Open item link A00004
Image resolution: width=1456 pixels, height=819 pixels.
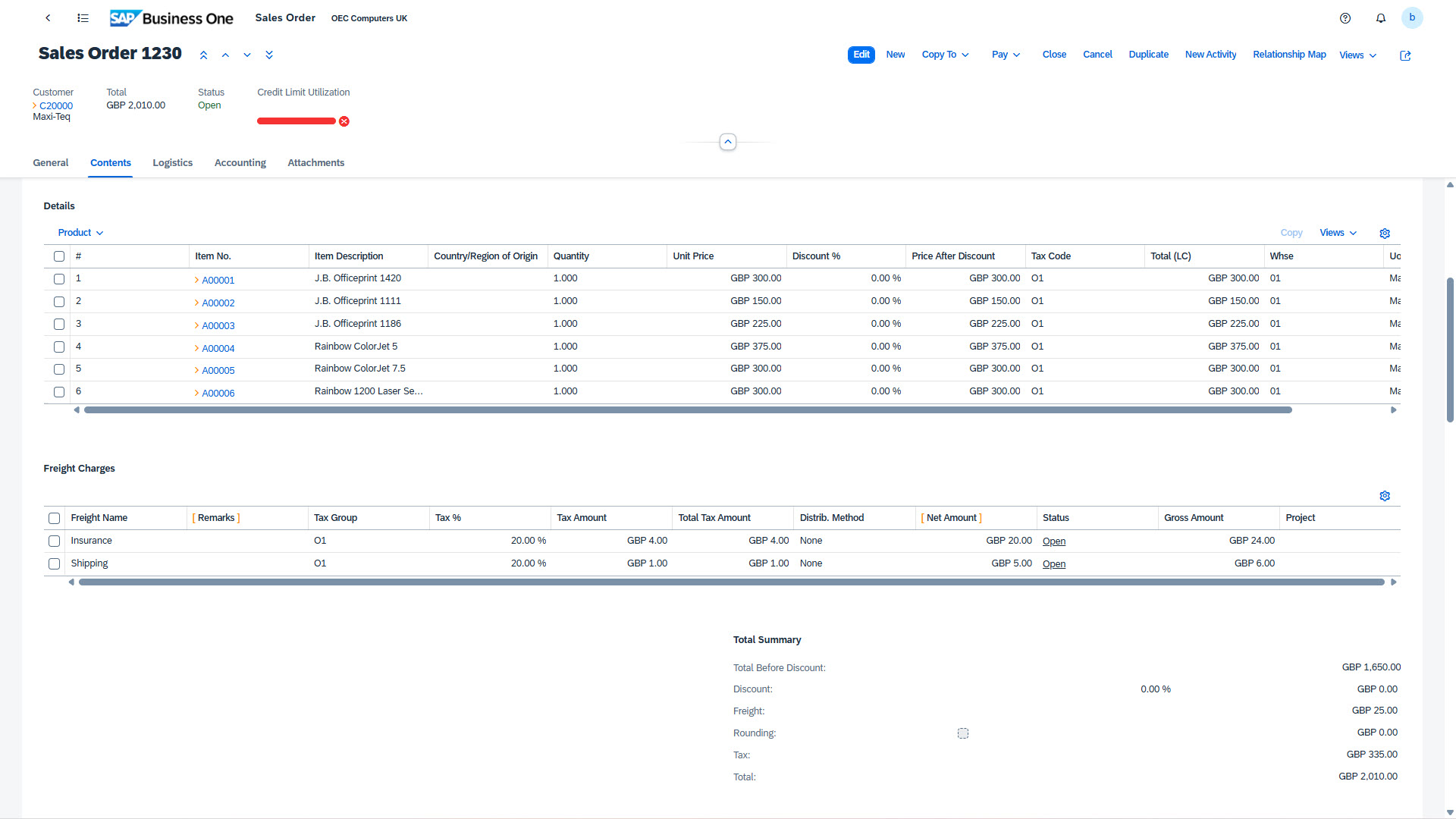(218, 349)
